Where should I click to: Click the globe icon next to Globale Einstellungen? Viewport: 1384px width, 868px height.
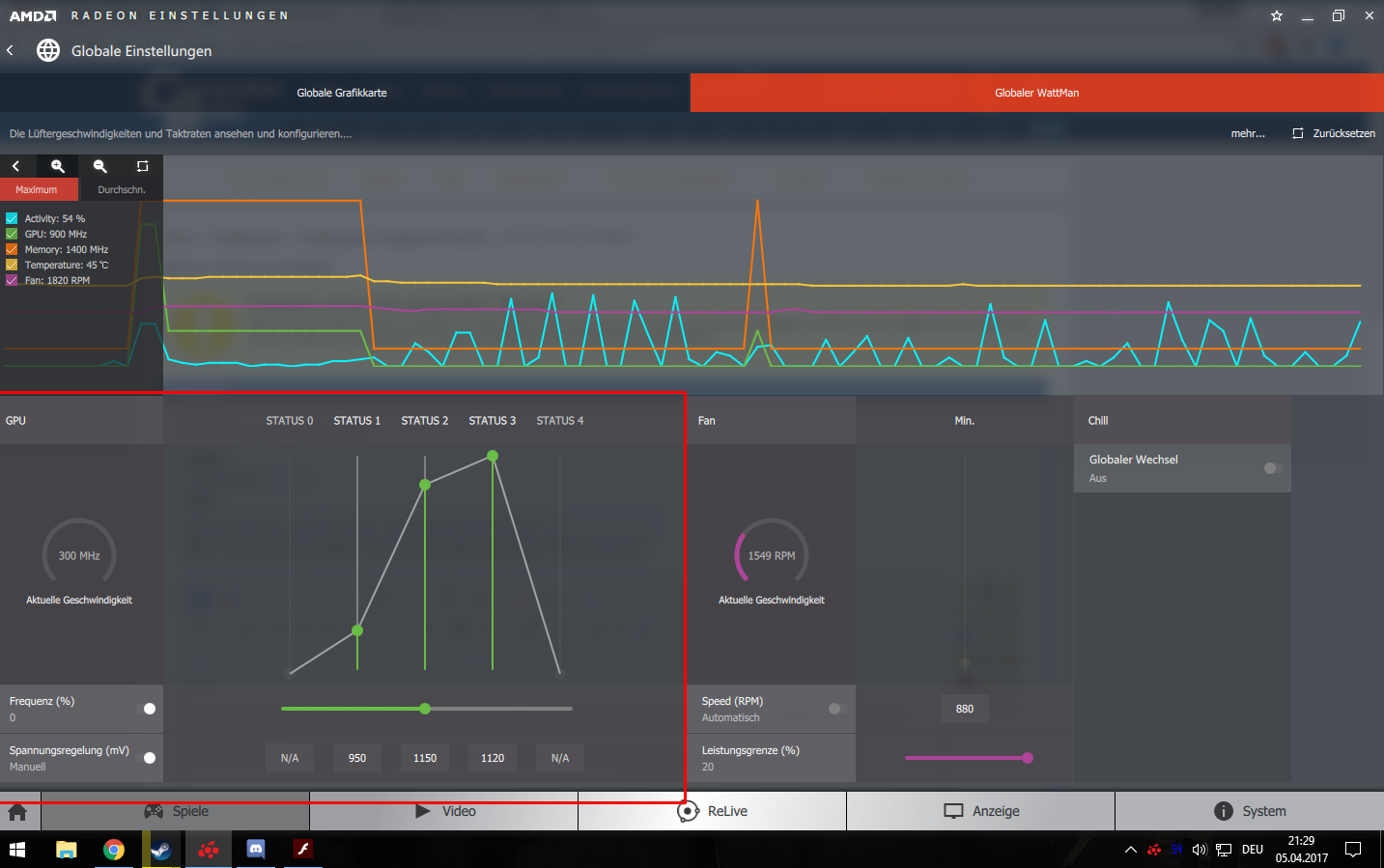48,50
